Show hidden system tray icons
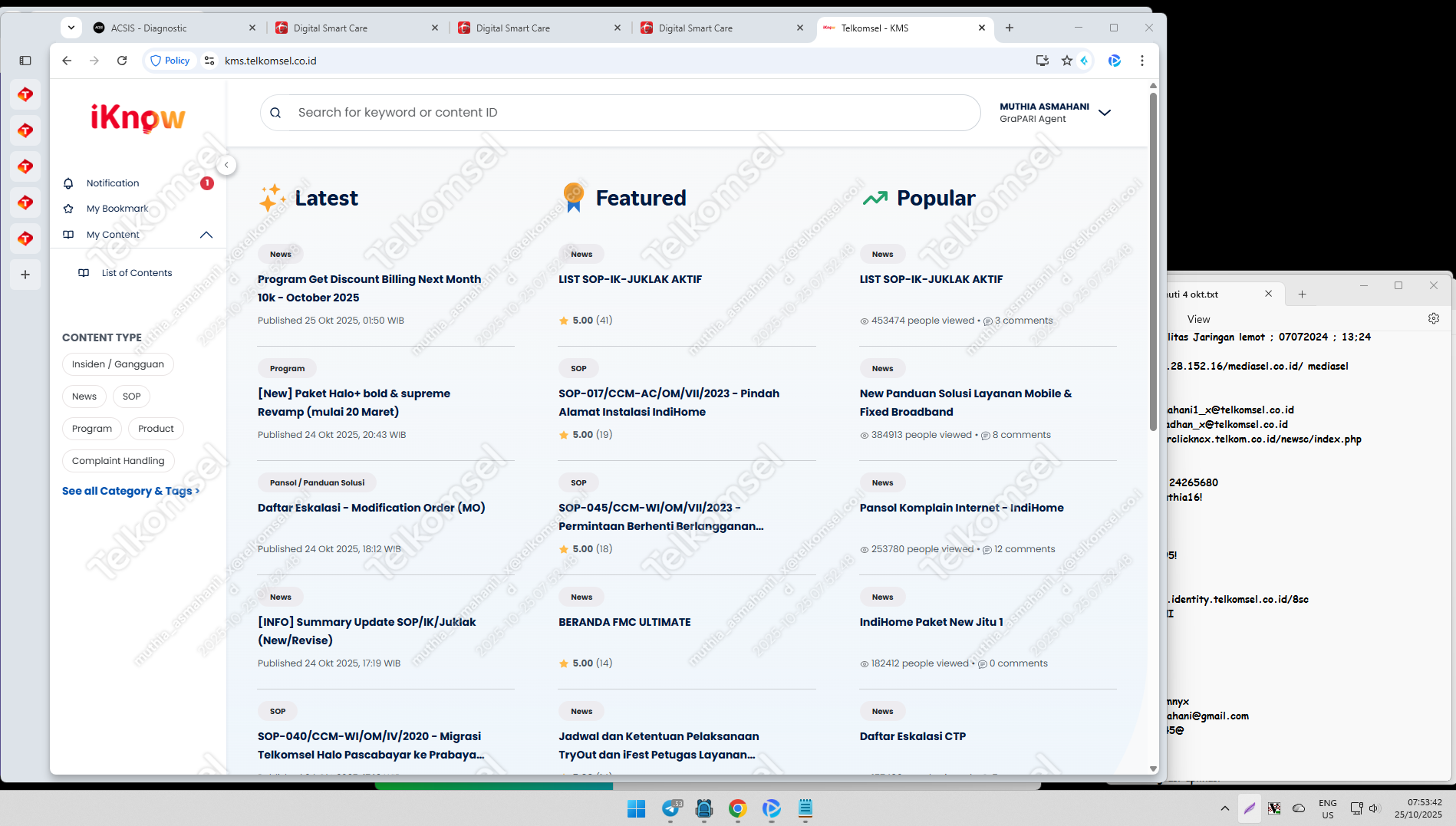This screenshot has width=1456, height=826. pos(1224,808)
